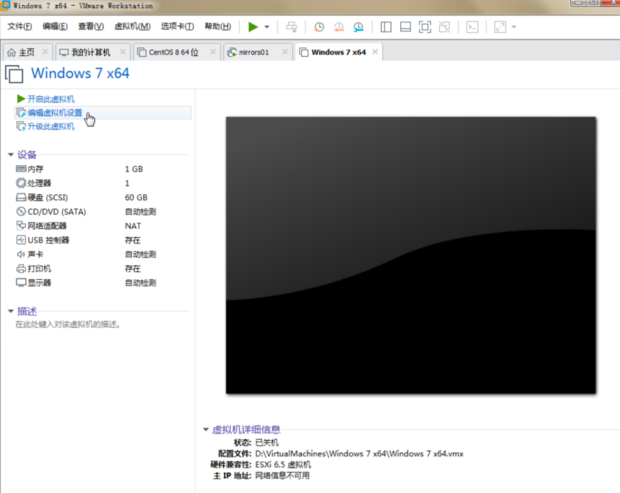Click the network adapter icon beside 网络适配器
The image size is (620, 493).
(21, 225)
